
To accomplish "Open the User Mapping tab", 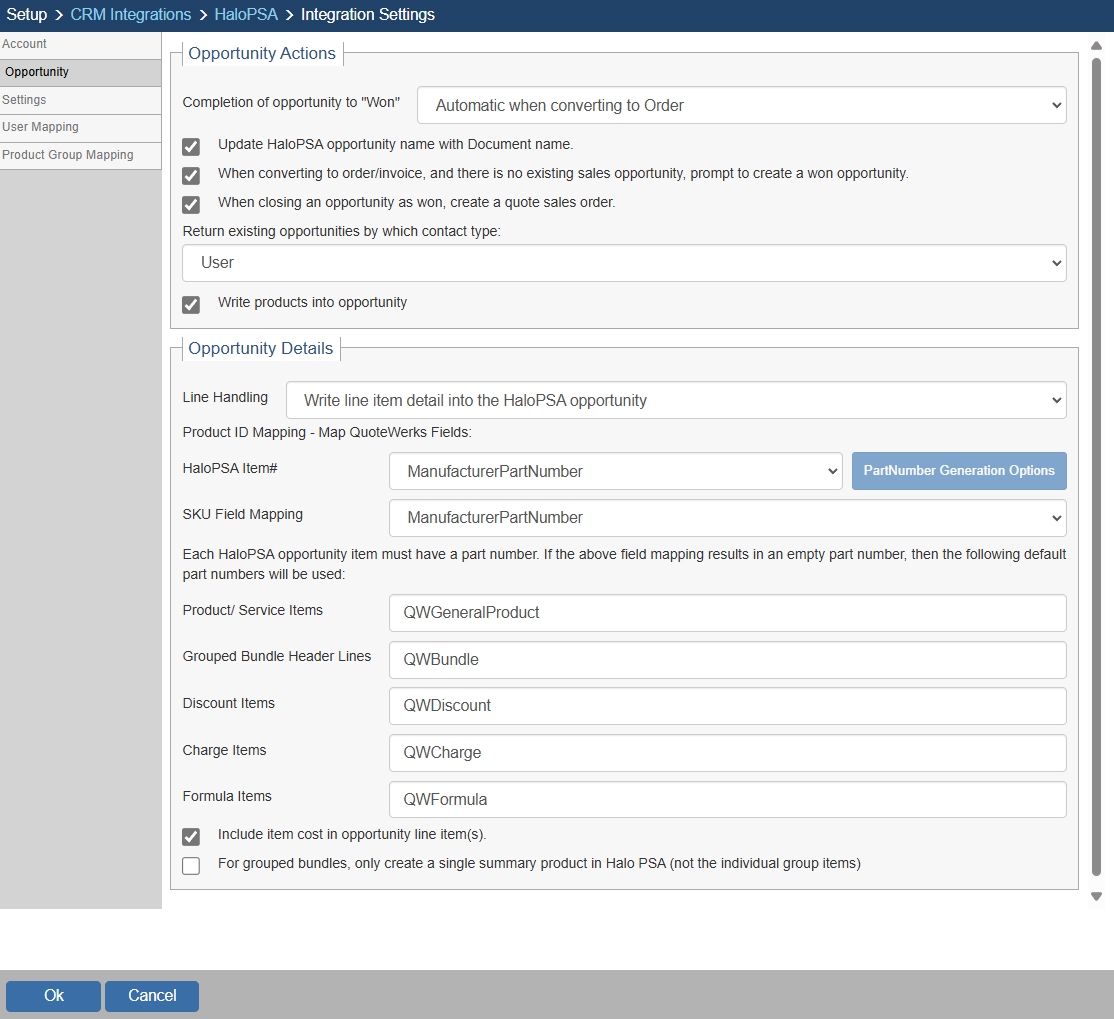I will (x=80, y=128).
